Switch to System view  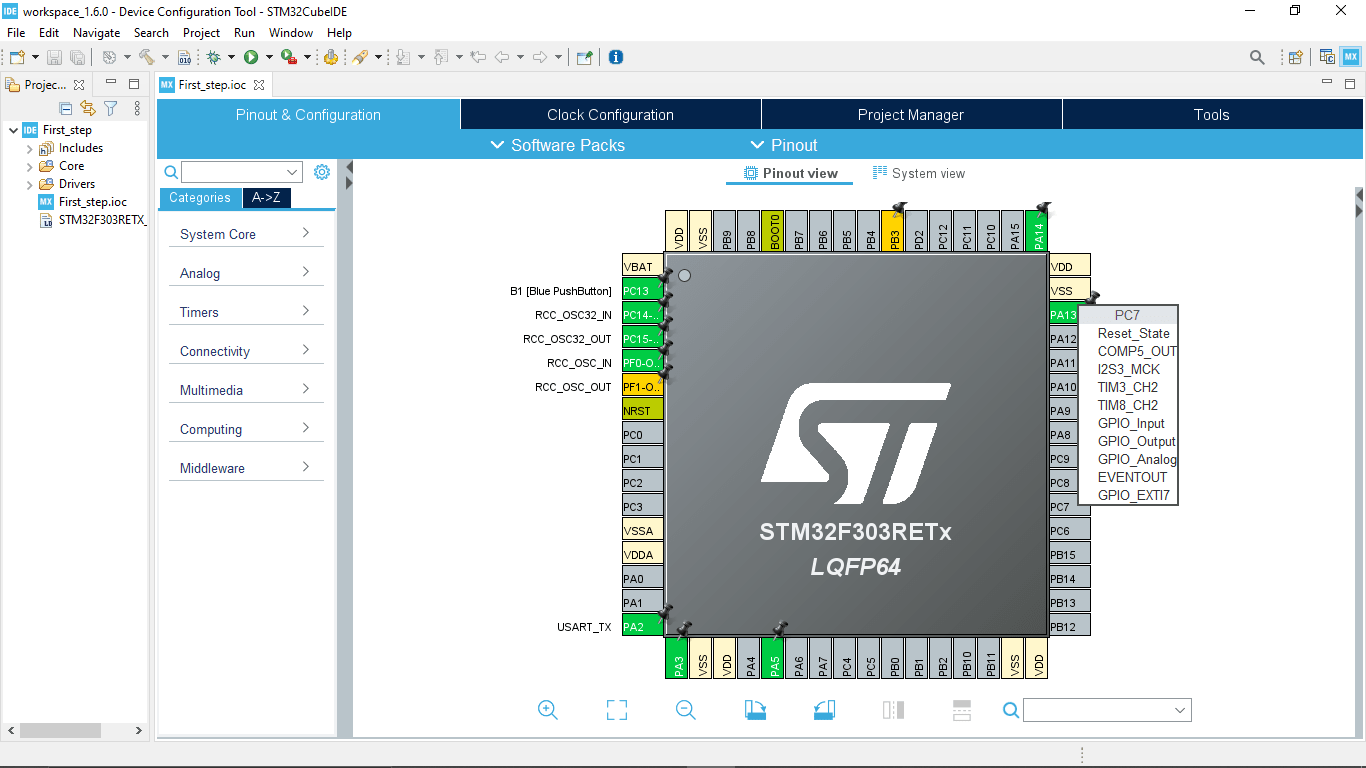click(919, 173)
